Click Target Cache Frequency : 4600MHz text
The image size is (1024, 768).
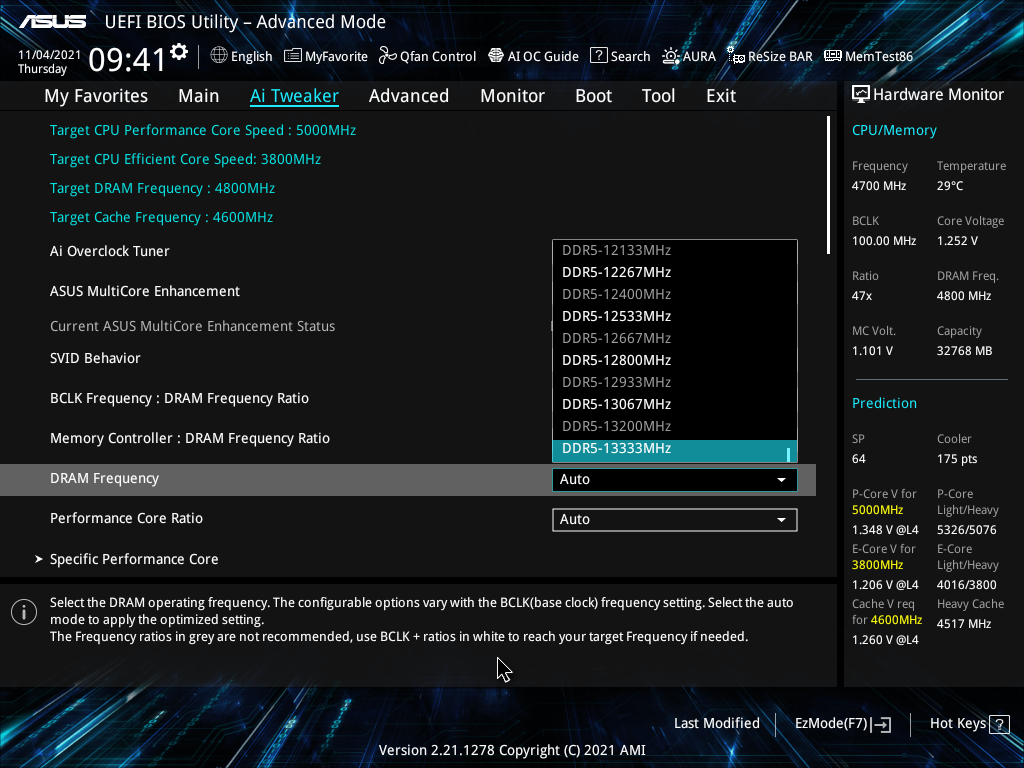pyautogui.click(x=161, y=217)
